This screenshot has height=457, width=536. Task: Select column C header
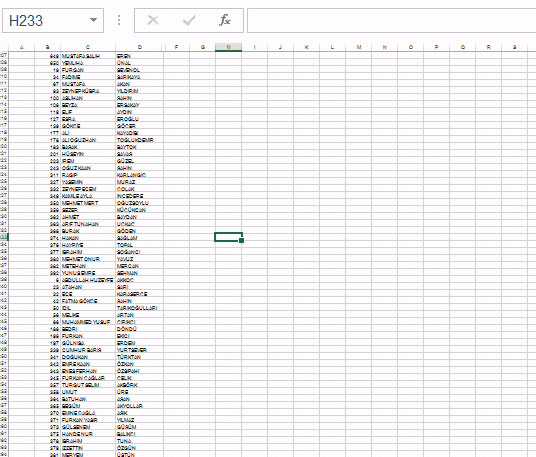tap(88, 47)
